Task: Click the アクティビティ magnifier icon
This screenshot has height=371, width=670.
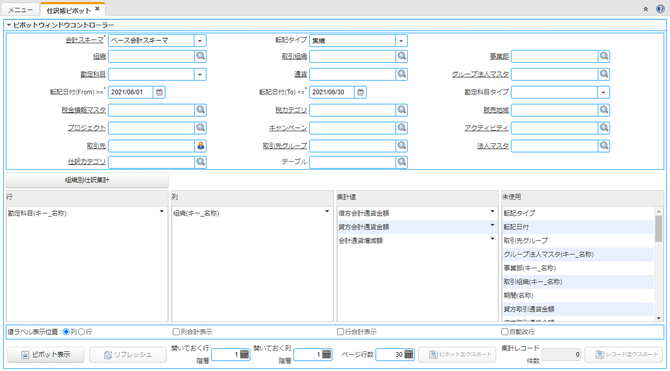Action: tap(603, 127)
